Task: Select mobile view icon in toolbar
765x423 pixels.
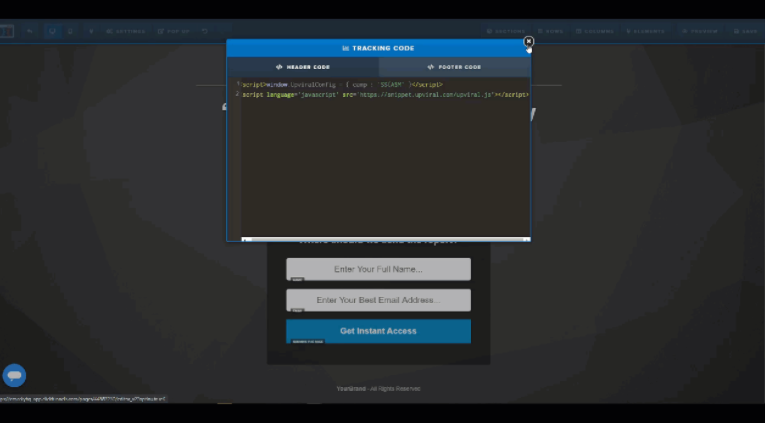Action: point(70,31)
